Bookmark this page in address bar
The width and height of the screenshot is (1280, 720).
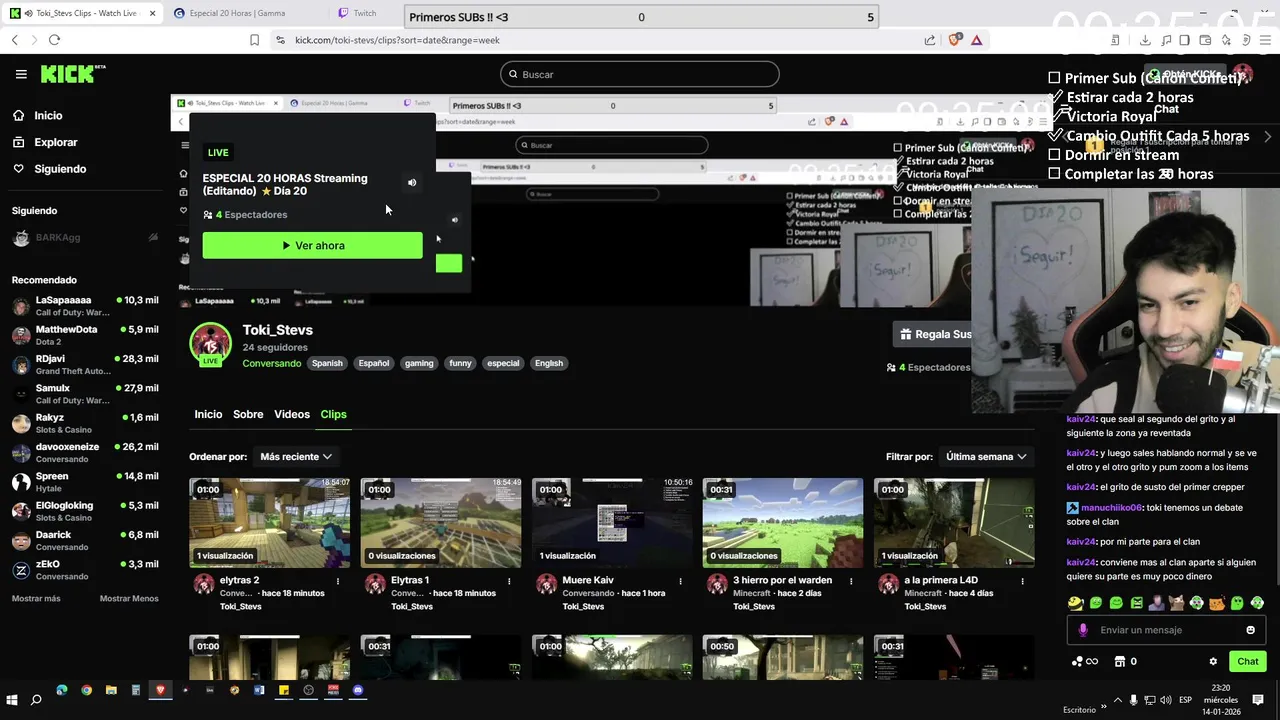point(254,40)
